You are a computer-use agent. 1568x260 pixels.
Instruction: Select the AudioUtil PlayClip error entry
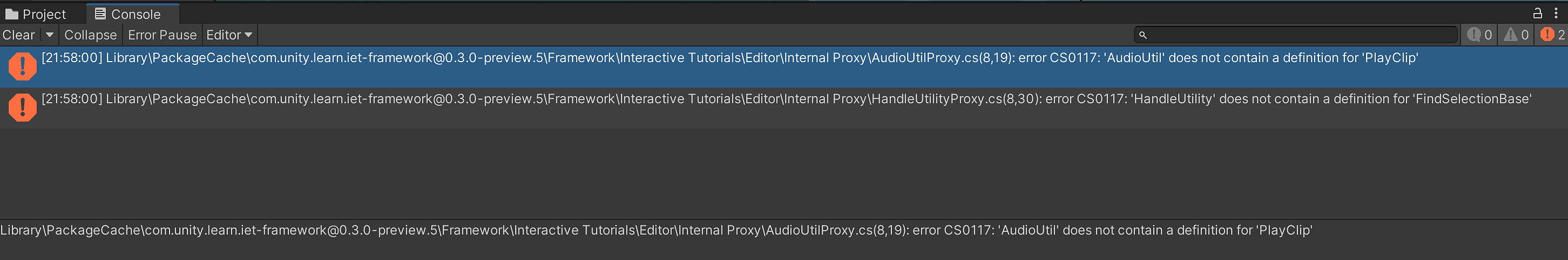[x=784, y=67]
